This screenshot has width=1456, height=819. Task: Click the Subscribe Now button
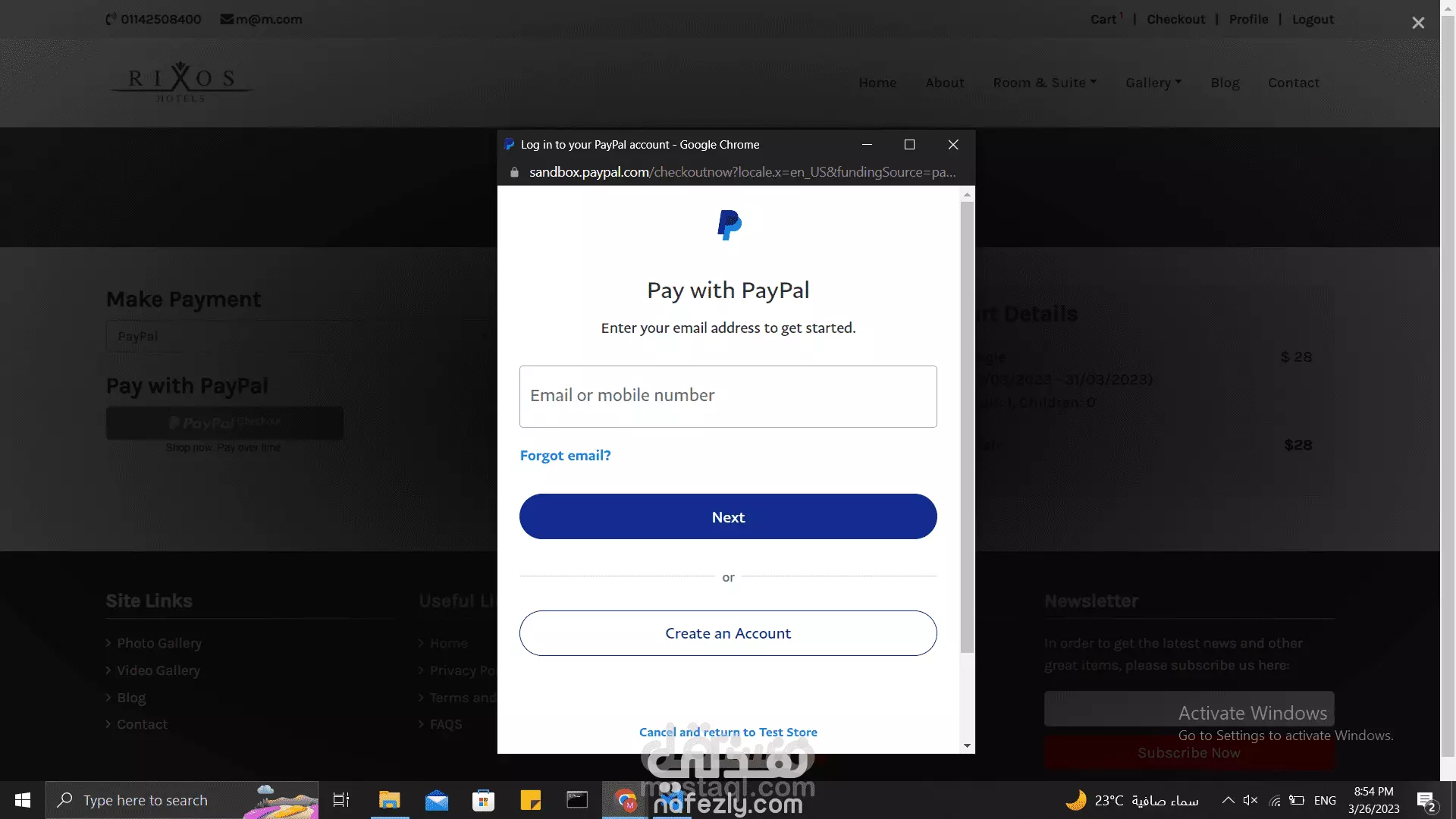[1189, 753]
